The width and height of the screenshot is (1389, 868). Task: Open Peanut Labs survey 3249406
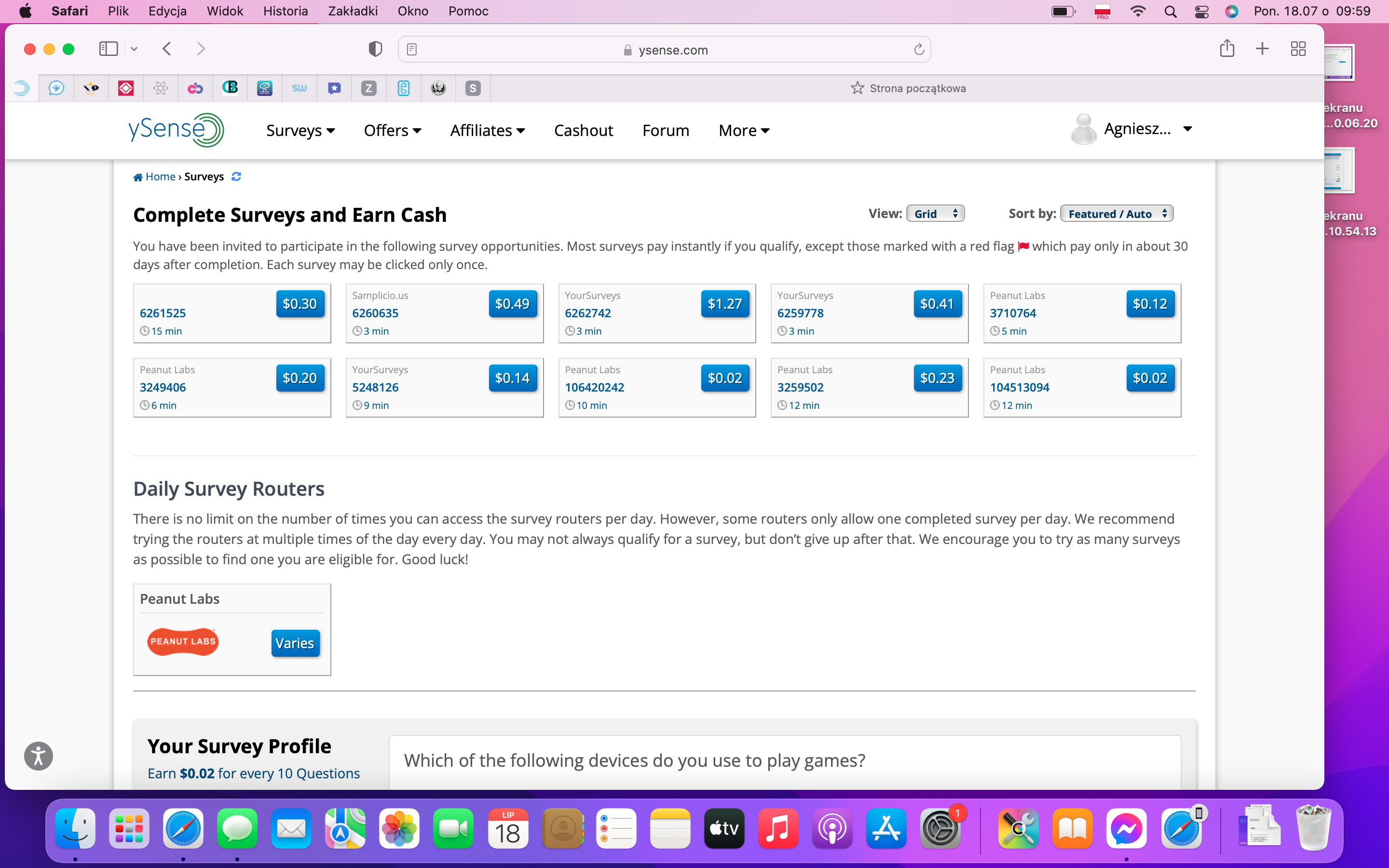[163, 387]
